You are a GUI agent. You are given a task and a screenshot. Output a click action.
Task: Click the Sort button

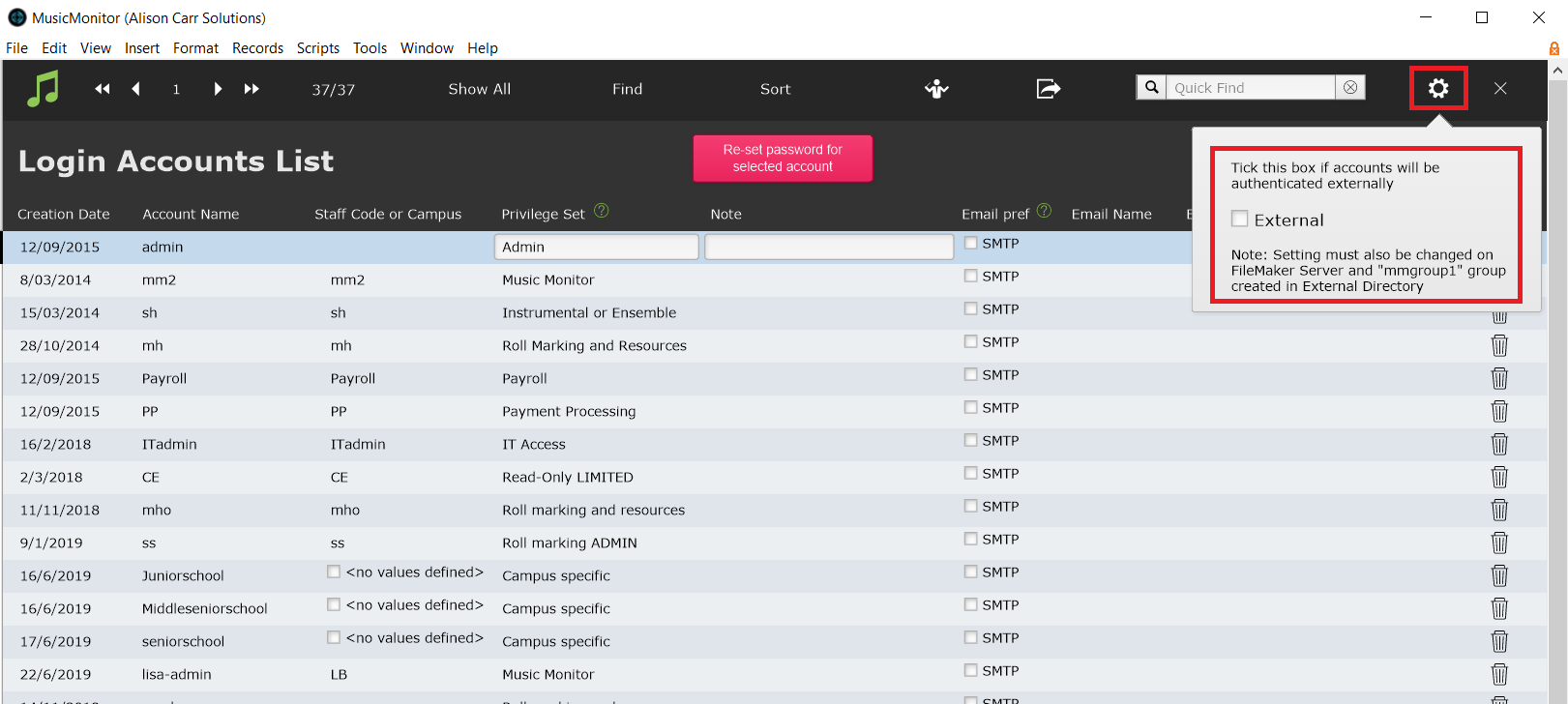coord(775,89)
